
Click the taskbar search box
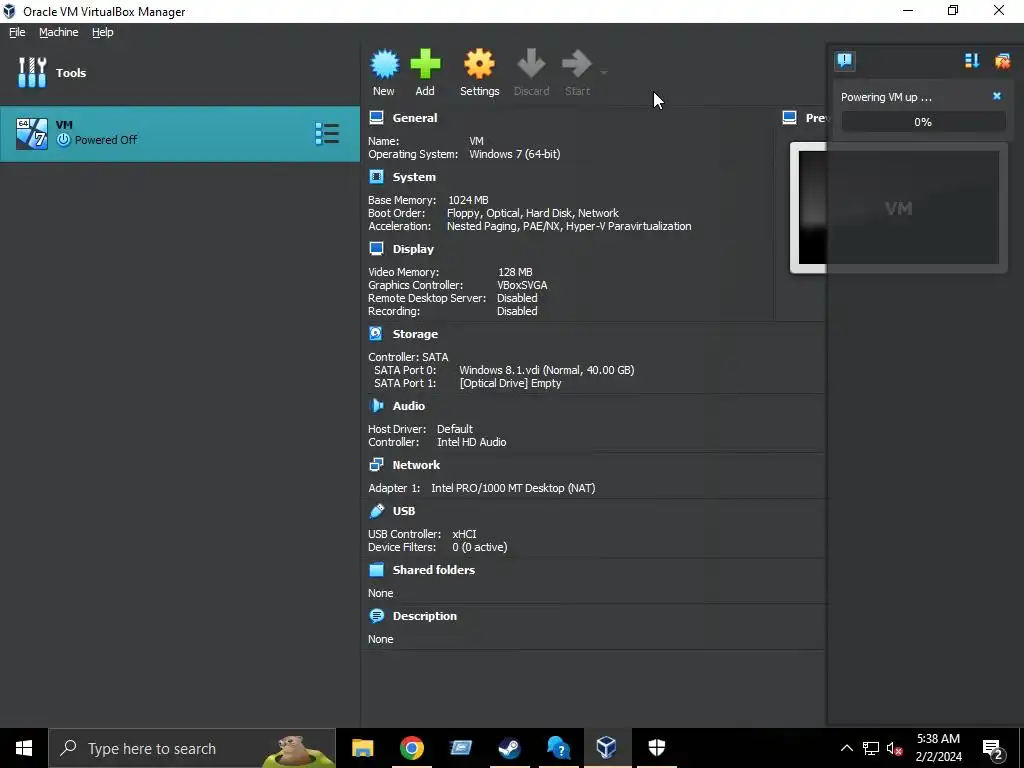click(x=192, y=748)
